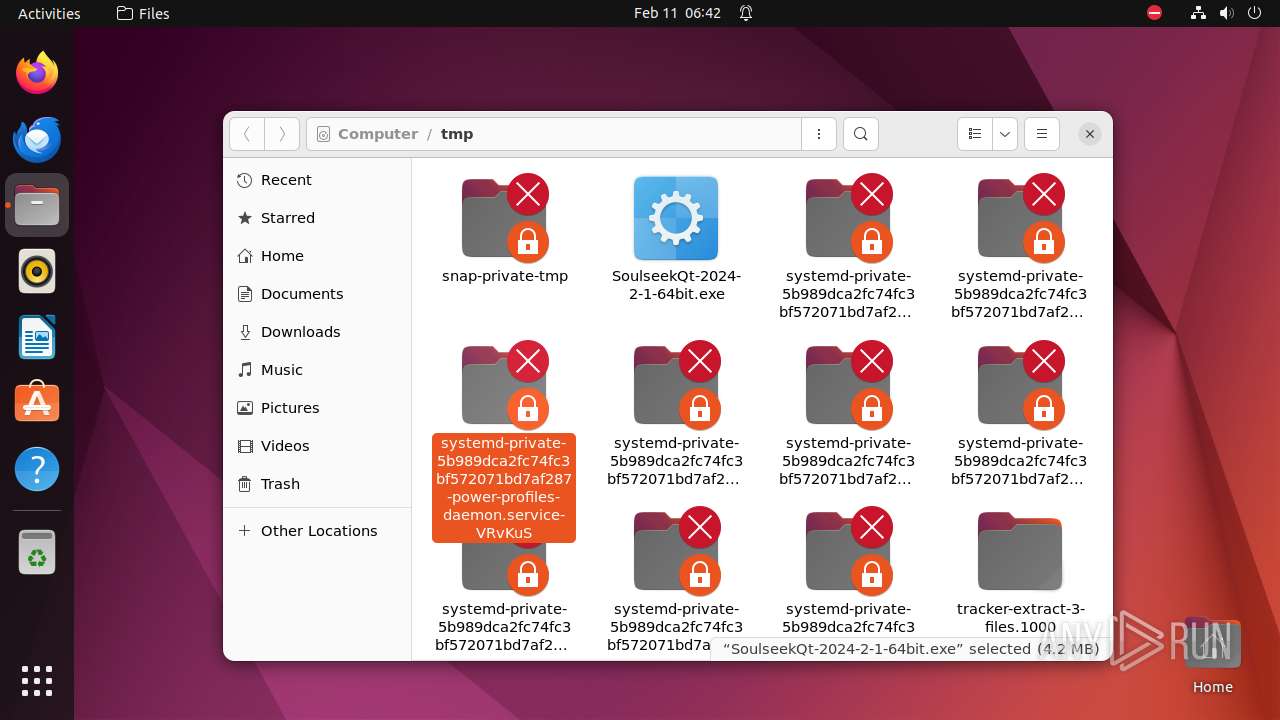Select Starred in the sidebar

pos(317,218)
